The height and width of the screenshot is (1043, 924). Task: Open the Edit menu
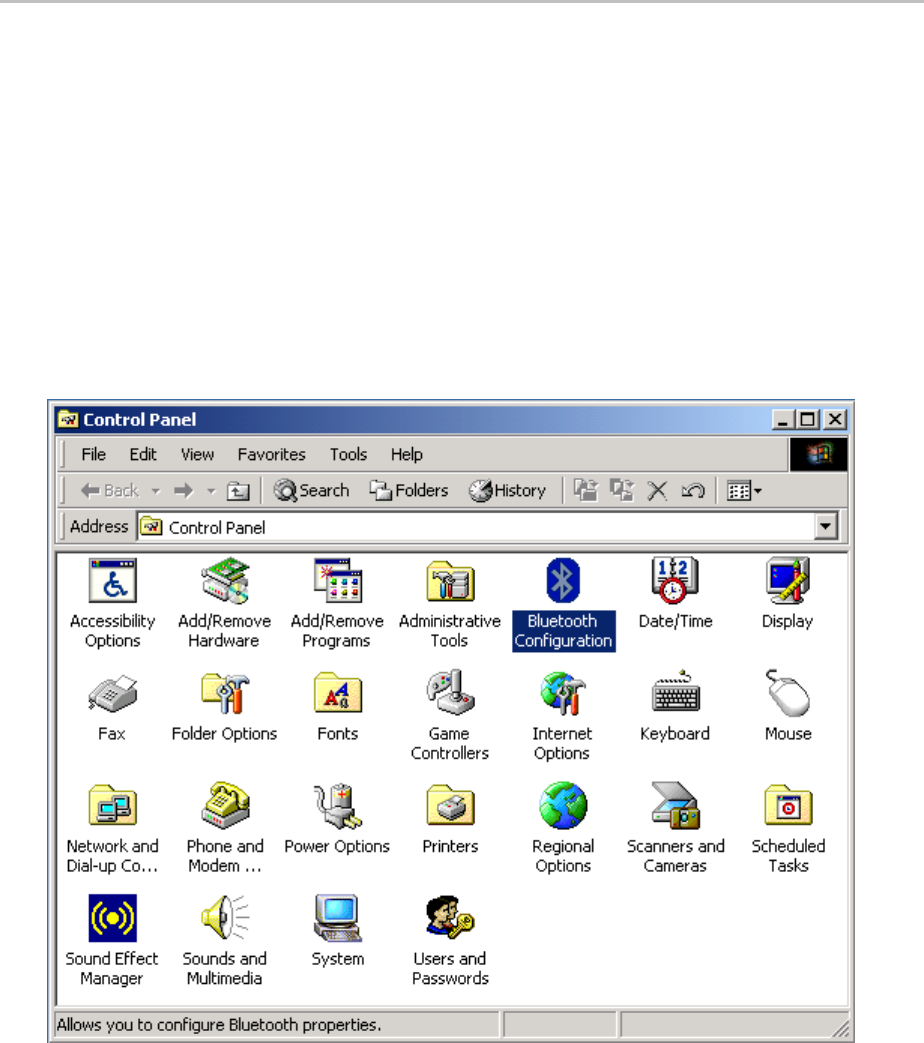143,454
